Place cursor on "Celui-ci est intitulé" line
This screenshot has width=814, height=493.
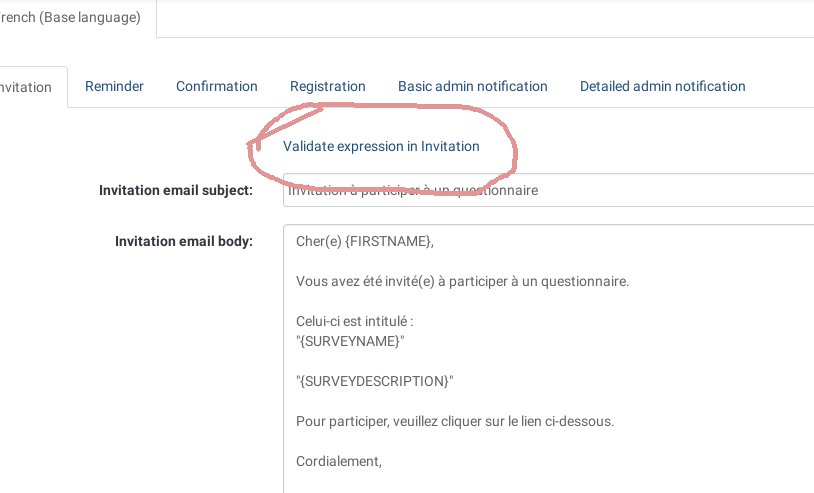tap(355, 321)
